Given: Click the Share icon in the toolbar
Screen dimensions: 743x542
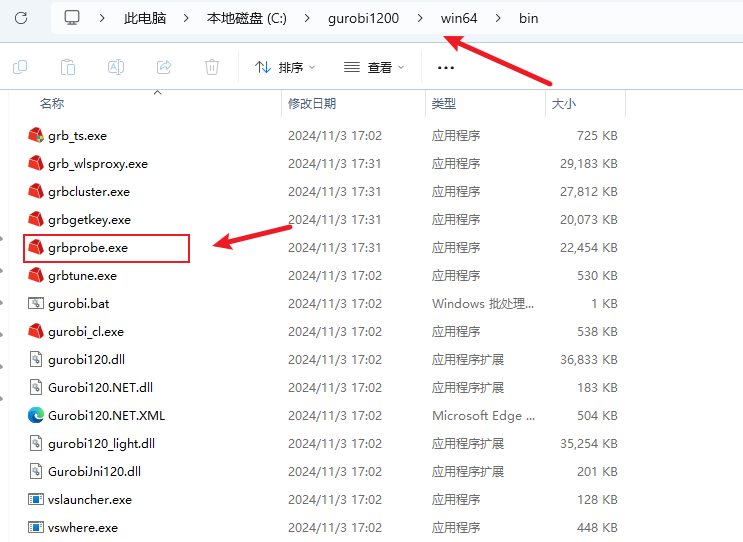Looking at the screenshot, I should click(164, 67).
